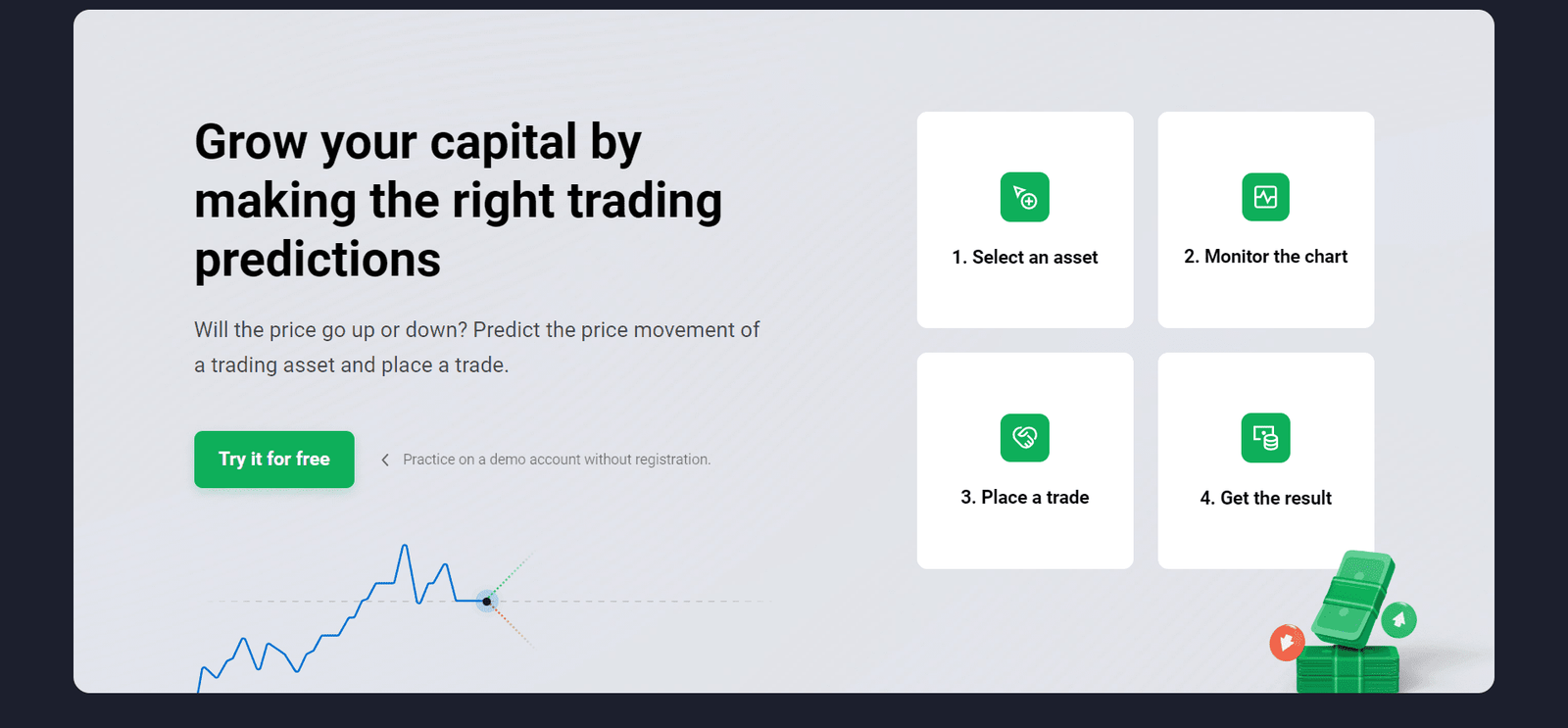Click the 'Grow your capital' headline
The width and height of the screenshot is (1568, 728).
point(458,200)
